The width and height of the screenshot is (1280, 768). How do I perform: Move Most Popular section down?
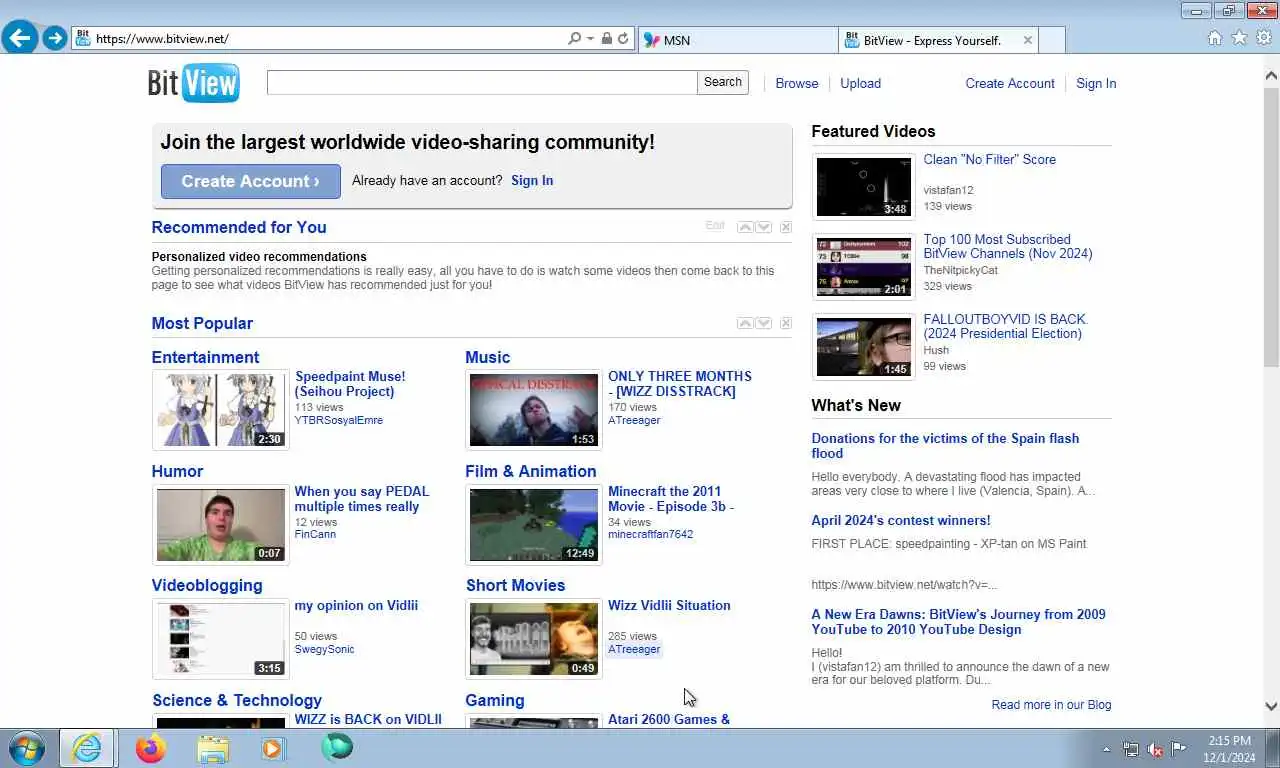[x=764, y=323]
